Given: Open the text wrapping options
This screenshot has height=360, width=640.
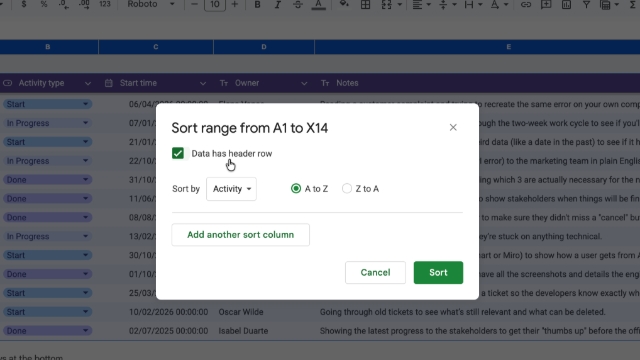Looking at the screenshot, I should coord(473,4).
